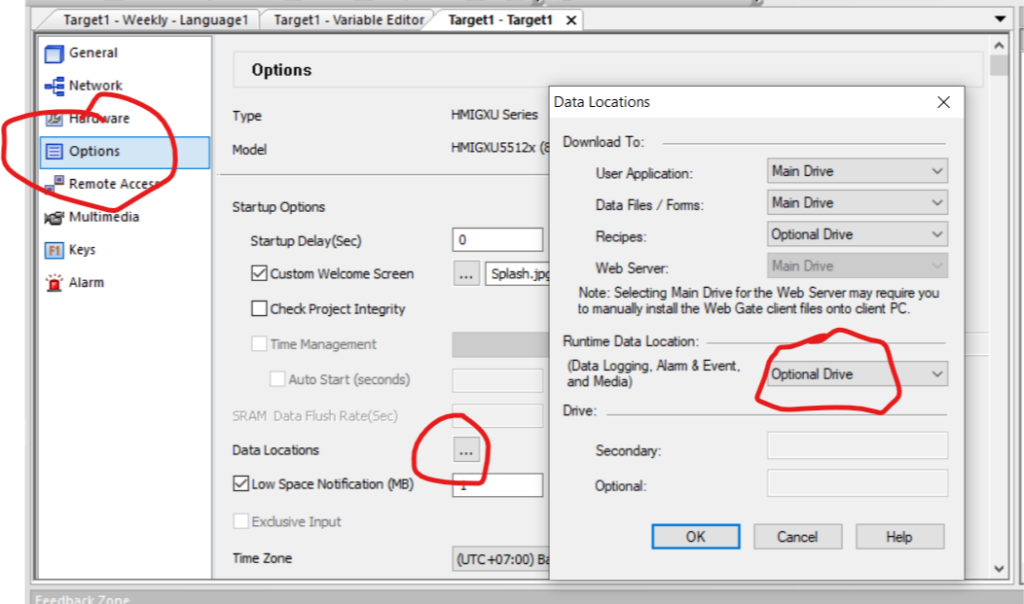Open Runtime Data Location dropdown
Viewport: 1024px width, 604px height.
857,374
